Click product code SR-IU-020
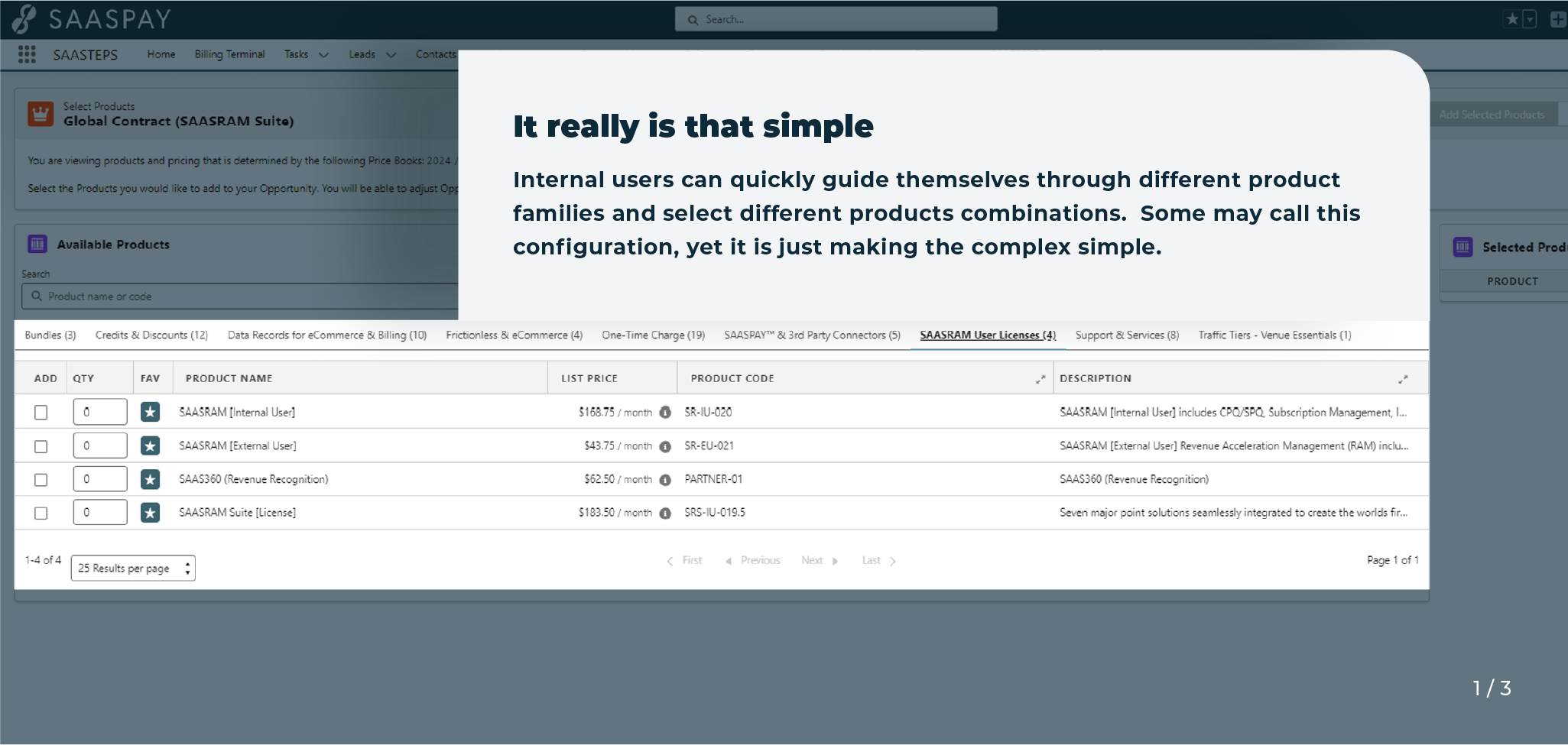 tap(708, 412)
